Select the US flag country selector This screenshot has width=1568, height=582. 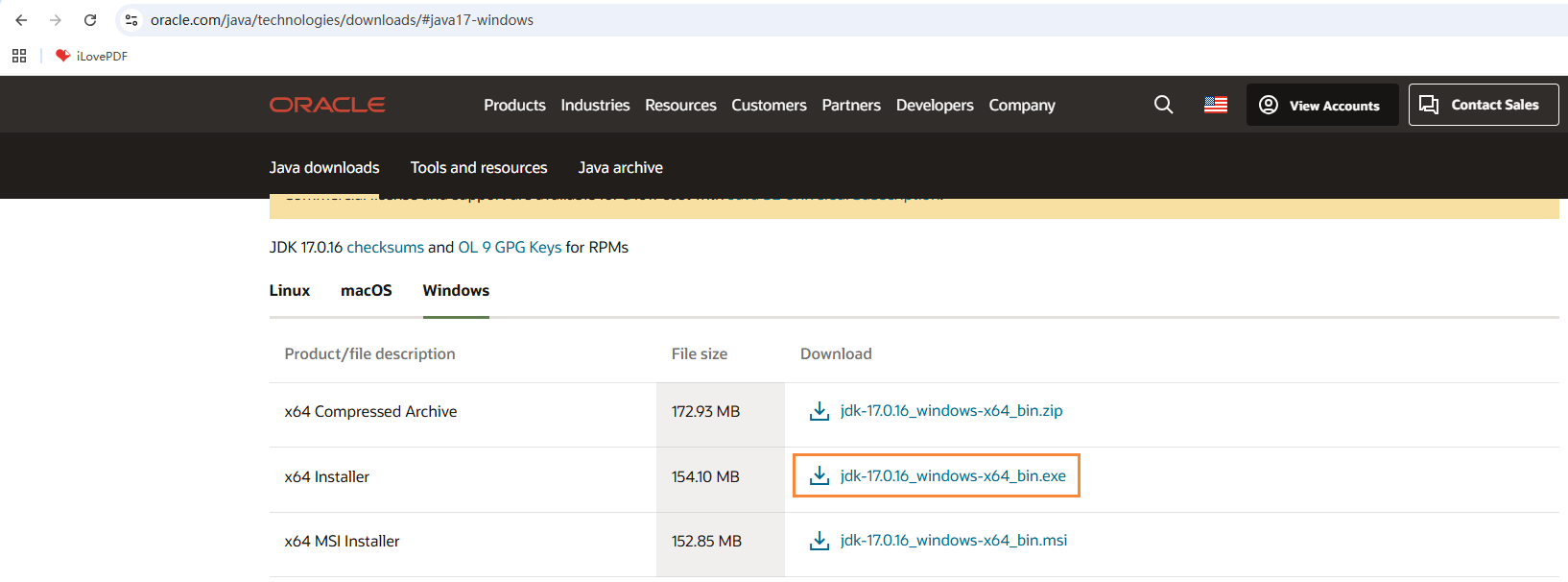pos(1216,105)
